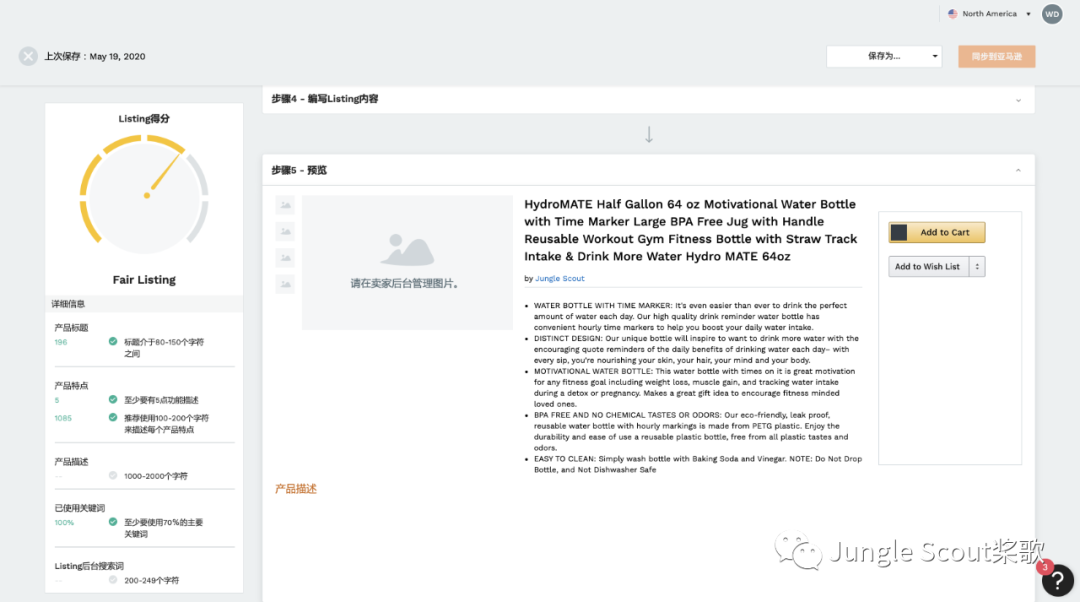Click the green check for title length
1080x602 pixels.
point(113,342)
